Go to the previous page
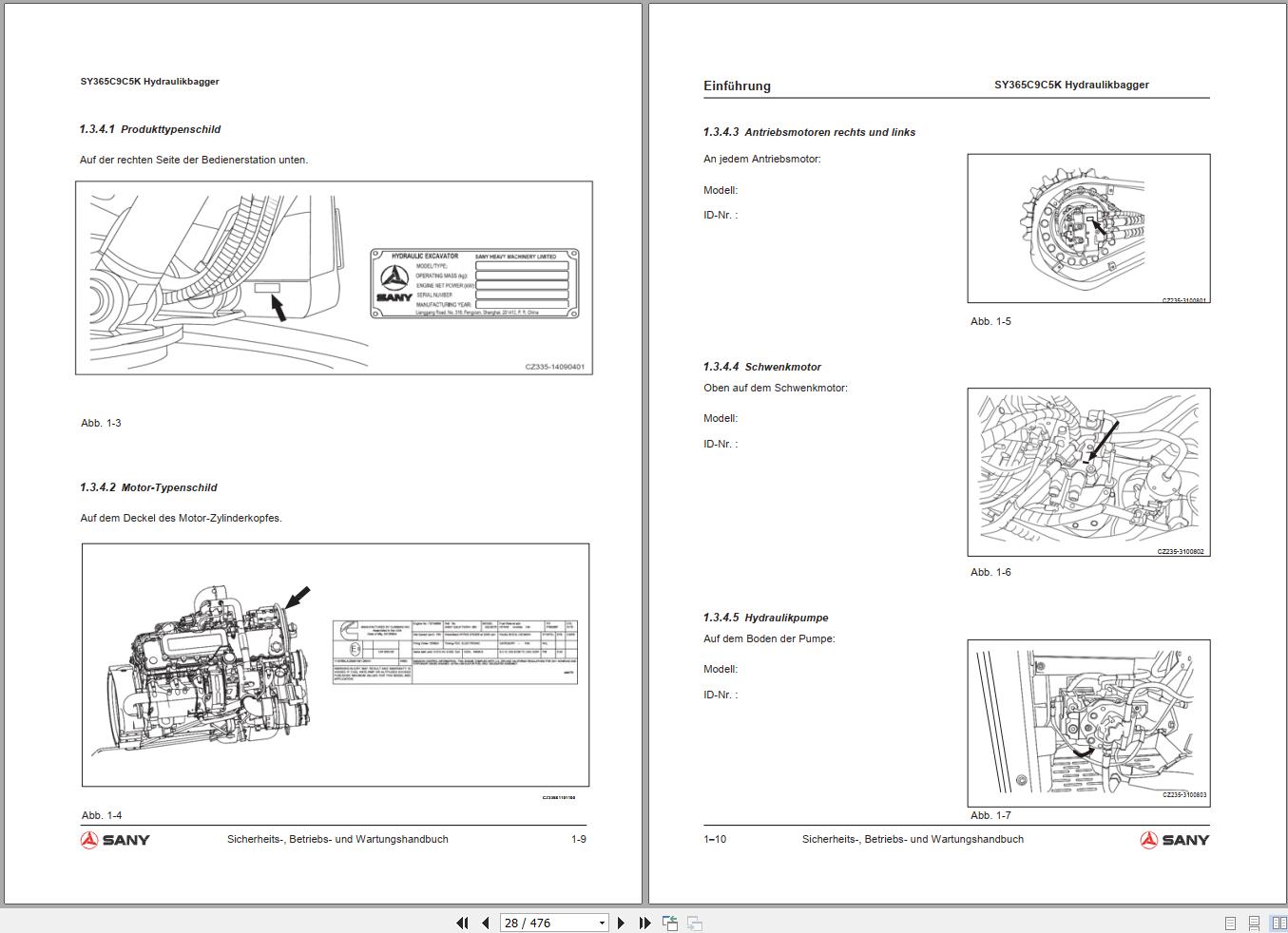 pos(485,923)
